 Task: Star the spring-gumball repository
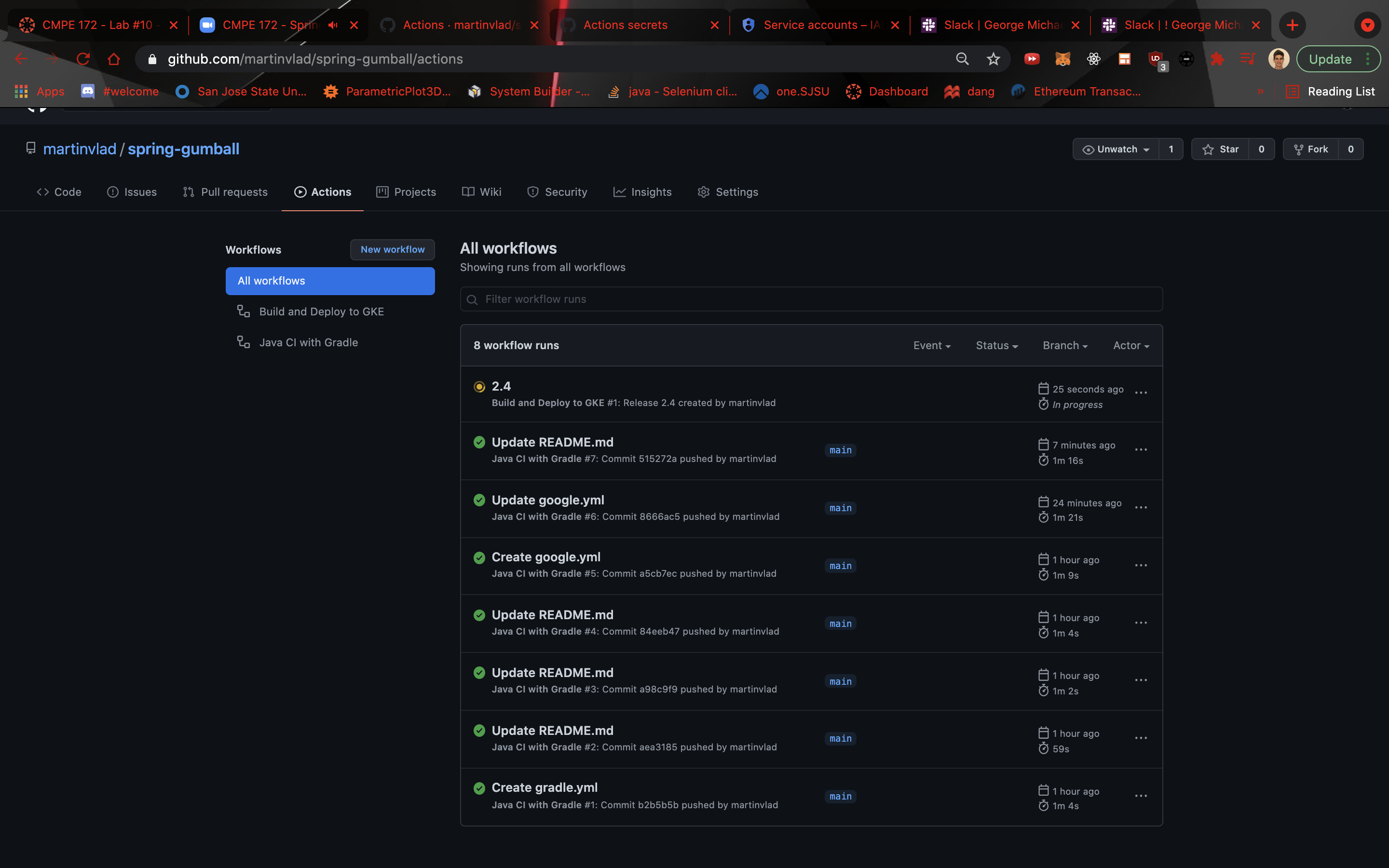coord(1220,149)
